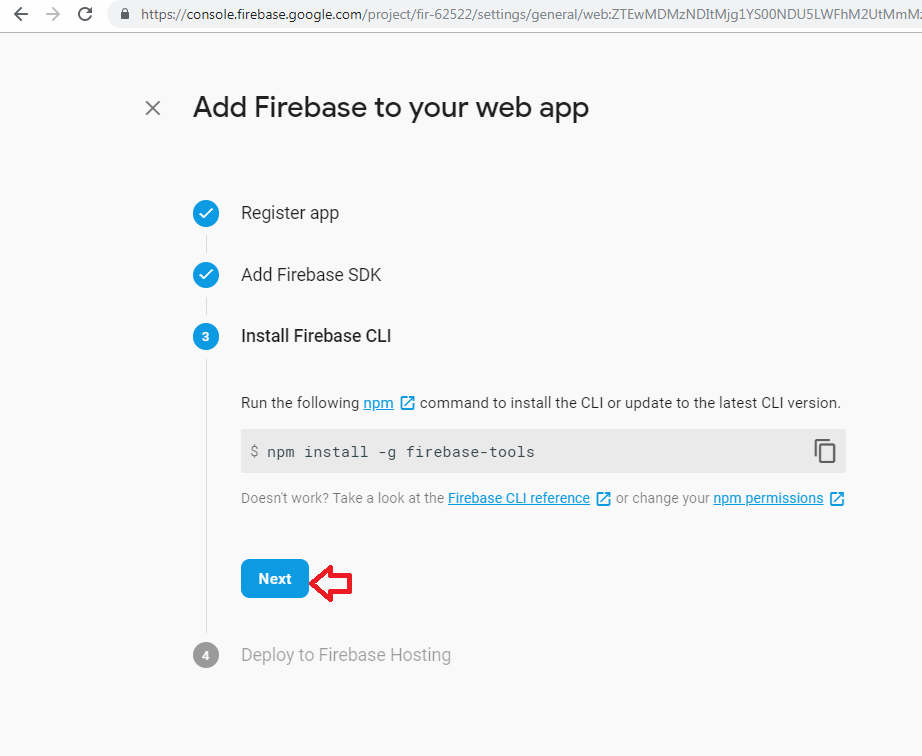
Task: Open the npm link
Action: tap(376, 403)
